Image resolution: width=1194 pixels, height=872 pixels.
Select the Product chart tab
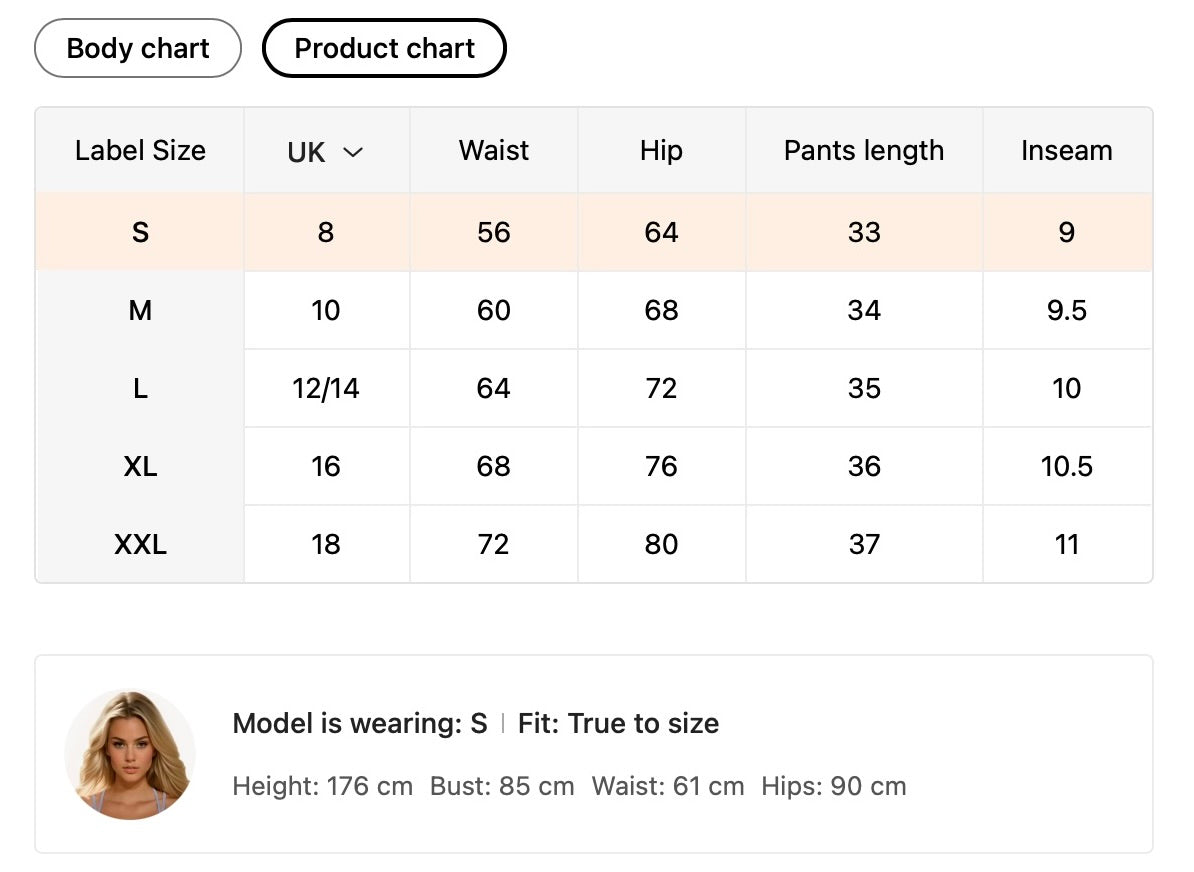384,48
